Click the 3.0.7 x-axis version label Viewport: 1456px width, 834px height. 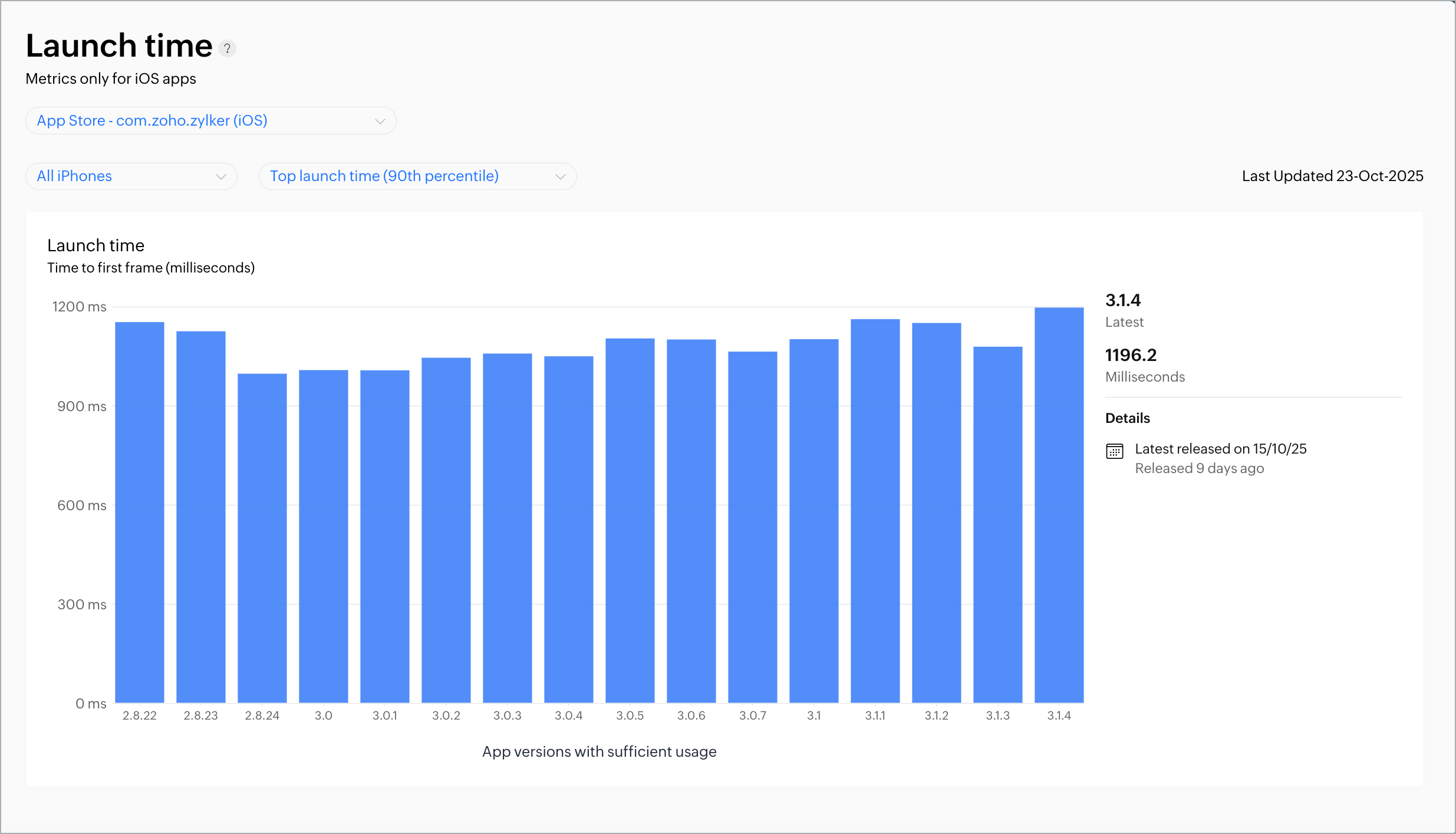pos(753,715)
